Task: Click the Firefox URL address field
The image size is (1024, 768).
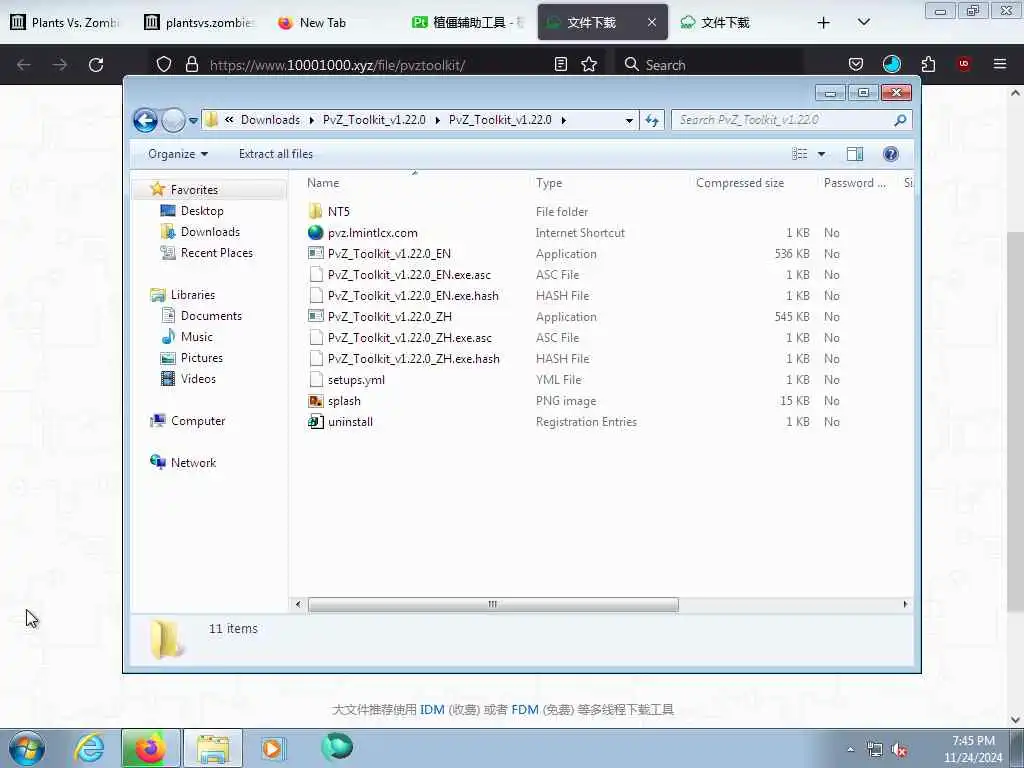Action: pyautogui.click(x=376, y=65)
